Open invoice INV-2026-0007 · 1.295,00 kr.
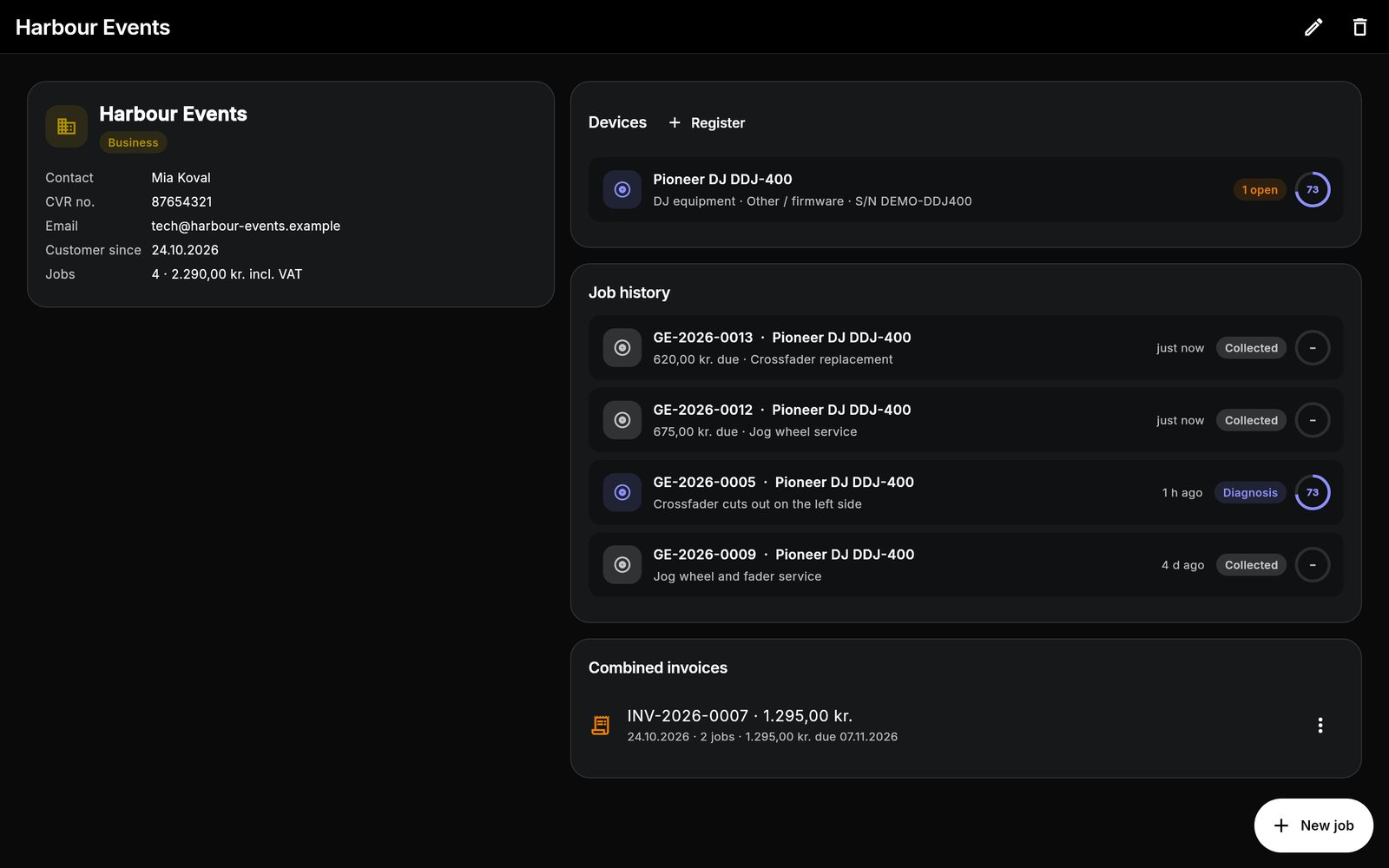 point(740,716)
